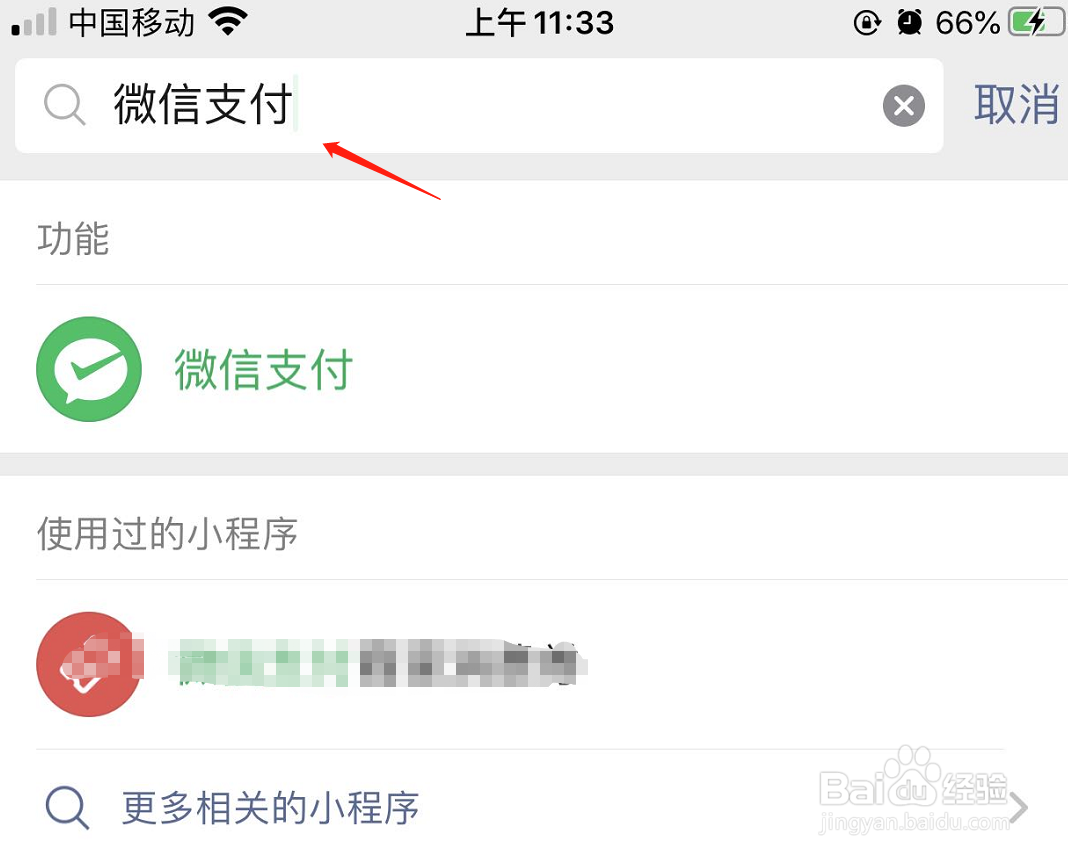The image size is (1068, 859).
Task: Tap the 上午 11:33 clock in status bar
Action: point(539,23)
